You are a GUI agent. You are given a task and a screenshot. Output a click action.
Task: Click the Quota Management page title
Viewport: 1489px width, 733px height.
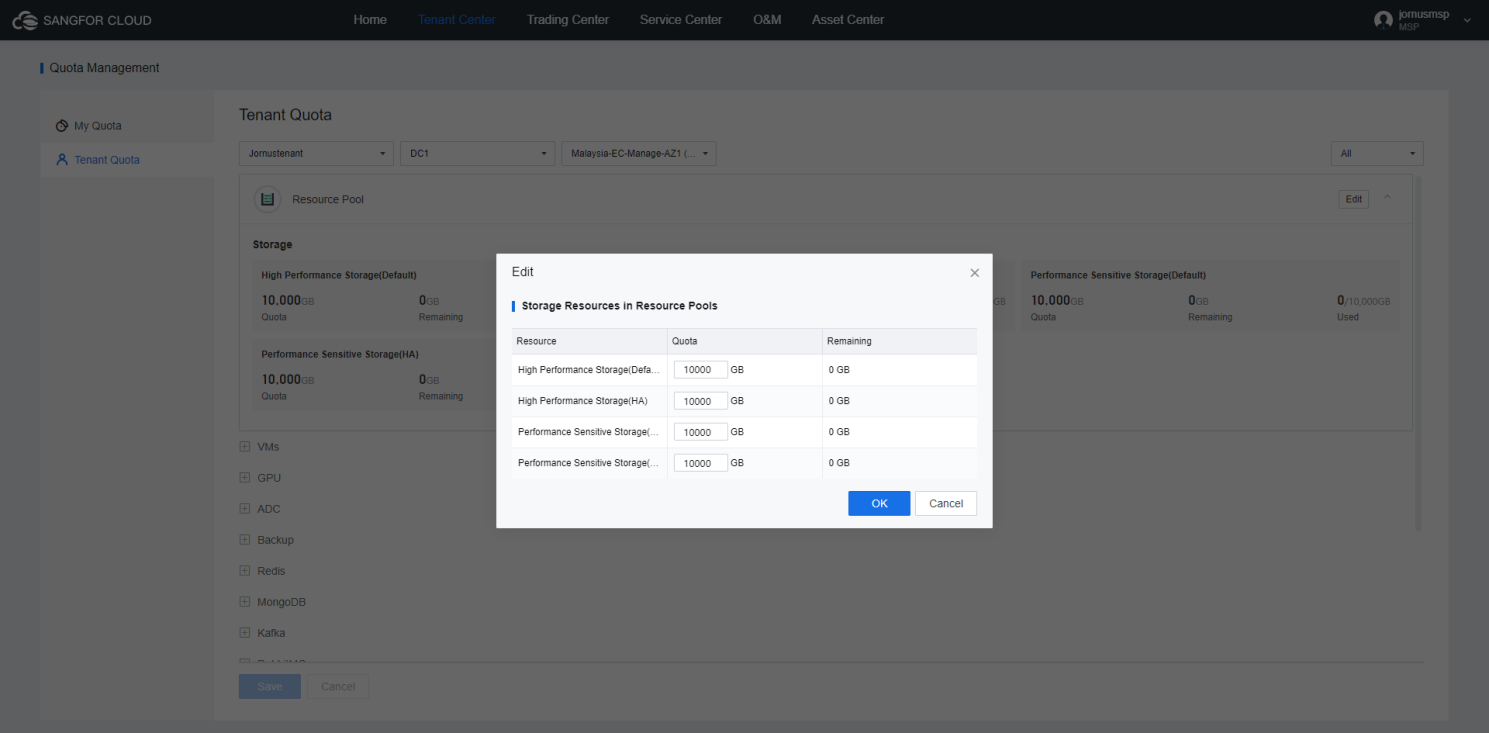104,68
